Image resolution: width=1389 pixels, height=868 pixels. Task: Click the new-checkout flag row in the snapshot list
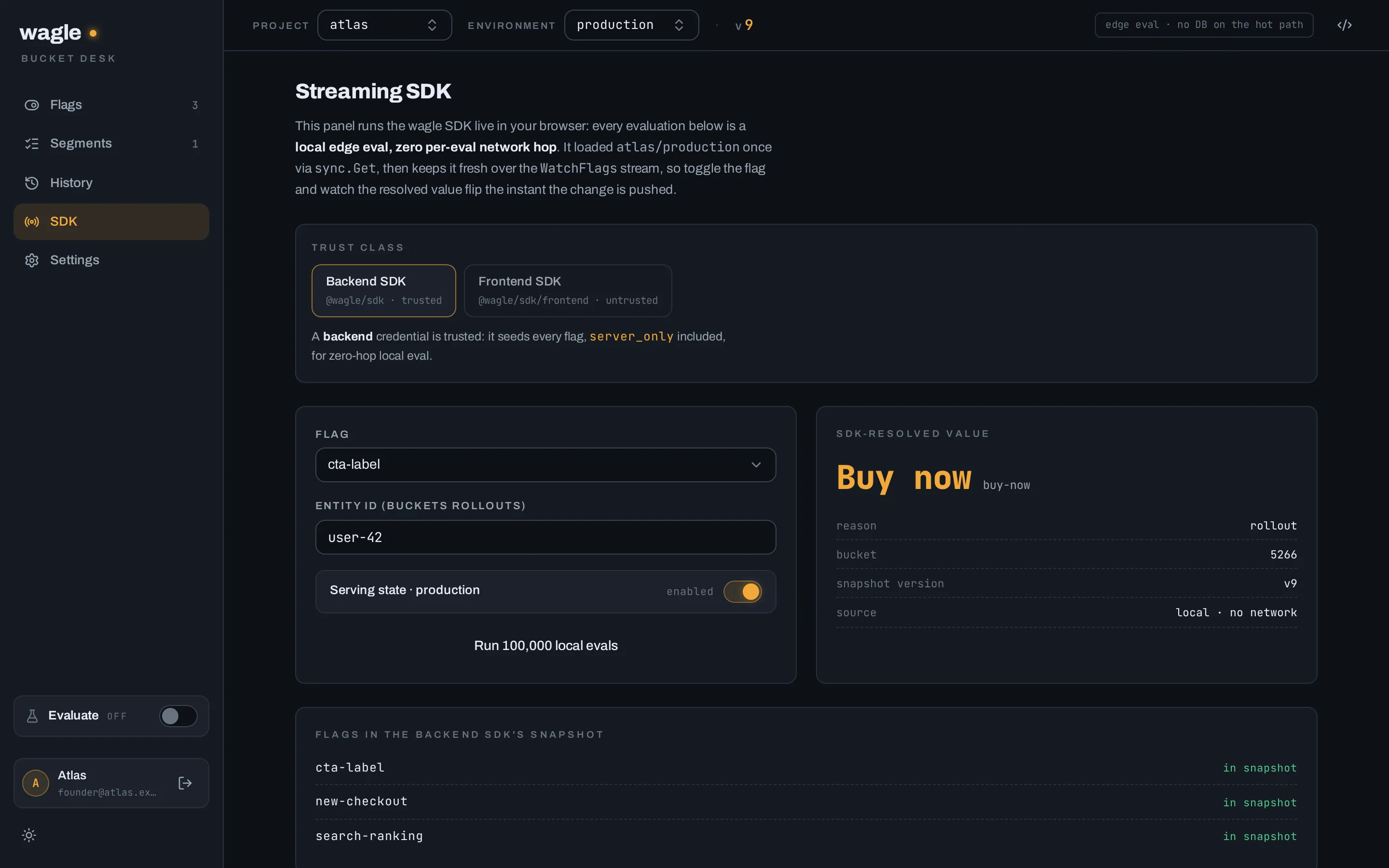806,801
